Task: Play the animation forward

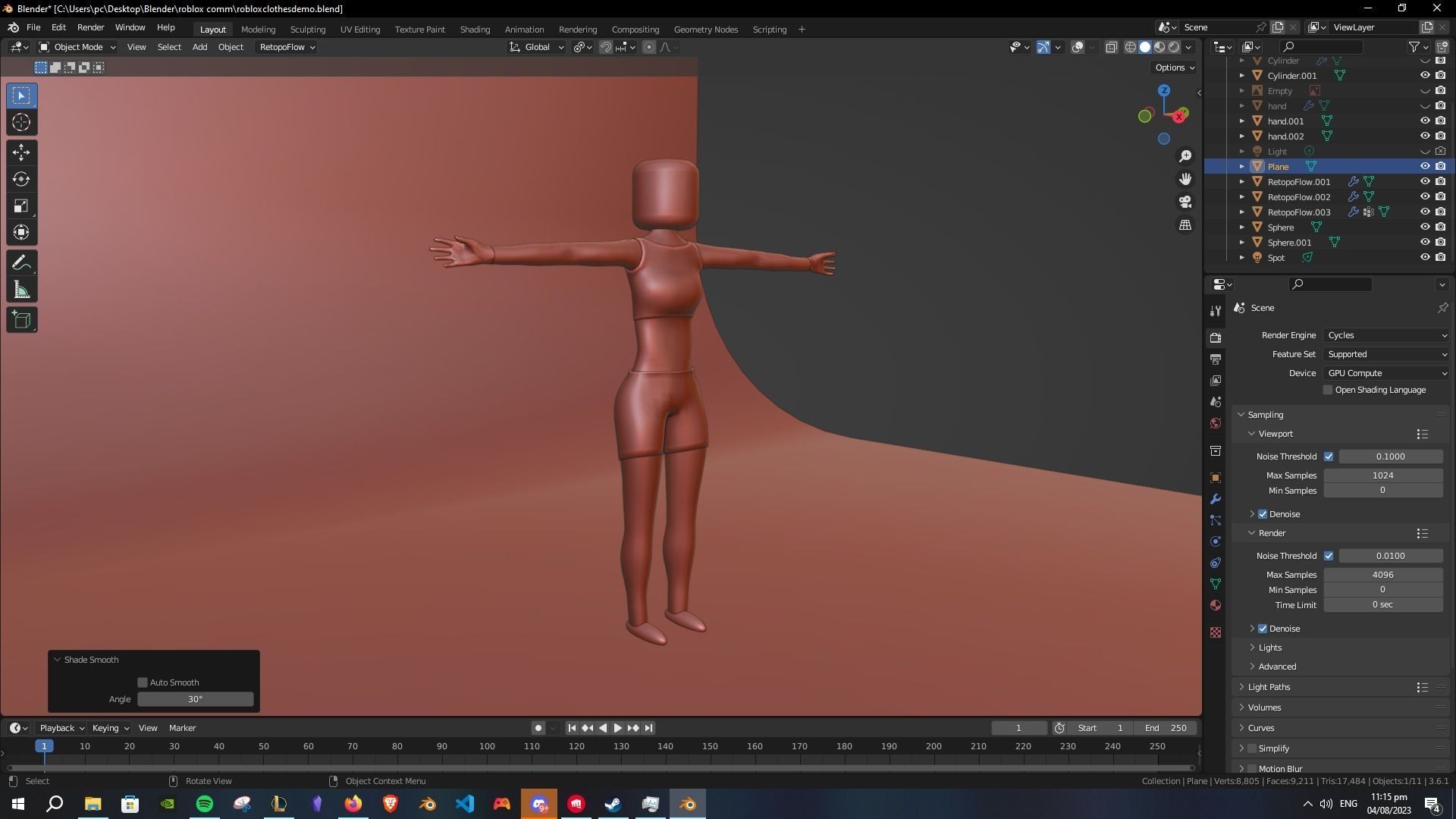Action: point(617,728)
